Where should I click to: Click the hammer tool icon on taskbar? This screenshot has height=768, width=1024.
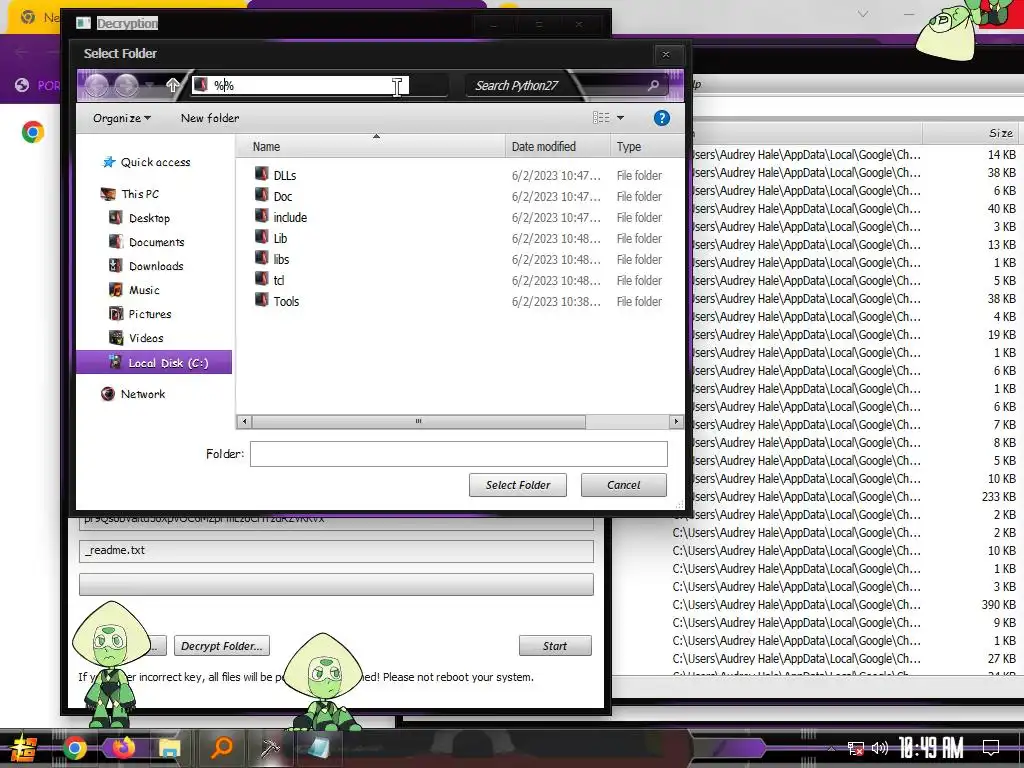270,748
